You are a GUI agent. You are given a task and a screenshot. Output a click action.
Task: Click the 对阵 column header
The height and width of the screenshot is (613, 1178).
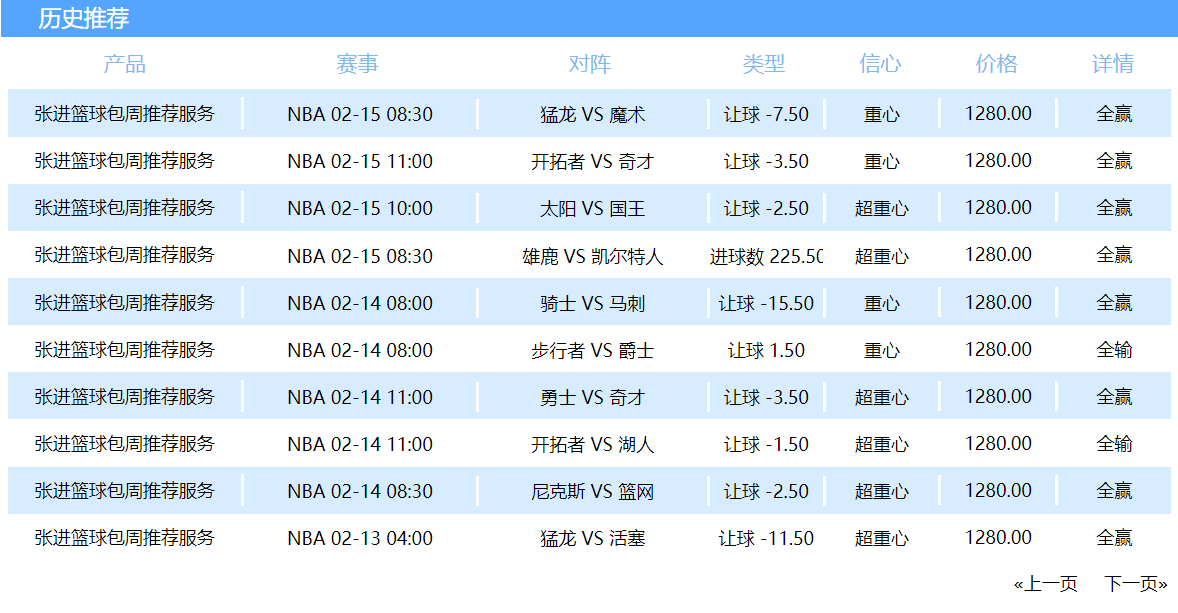(590, 64)
